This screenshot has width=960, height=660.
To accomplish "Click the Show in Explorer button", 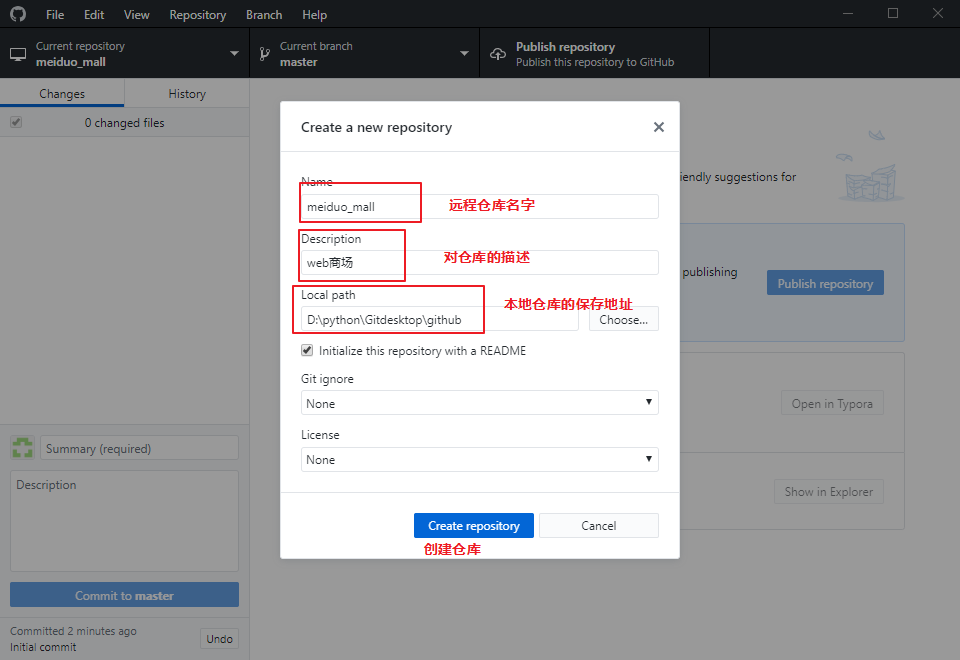I will click(x=829, y=492).
